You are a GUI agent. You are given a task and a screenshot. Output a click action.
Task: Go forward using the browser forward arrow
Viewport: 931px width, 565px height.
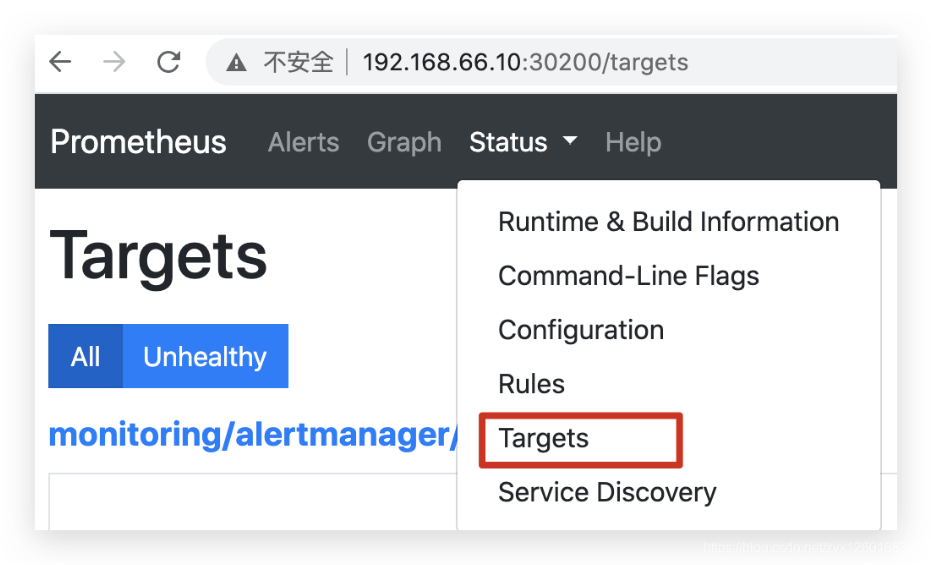pyautogui.click(x=114, y=62)
